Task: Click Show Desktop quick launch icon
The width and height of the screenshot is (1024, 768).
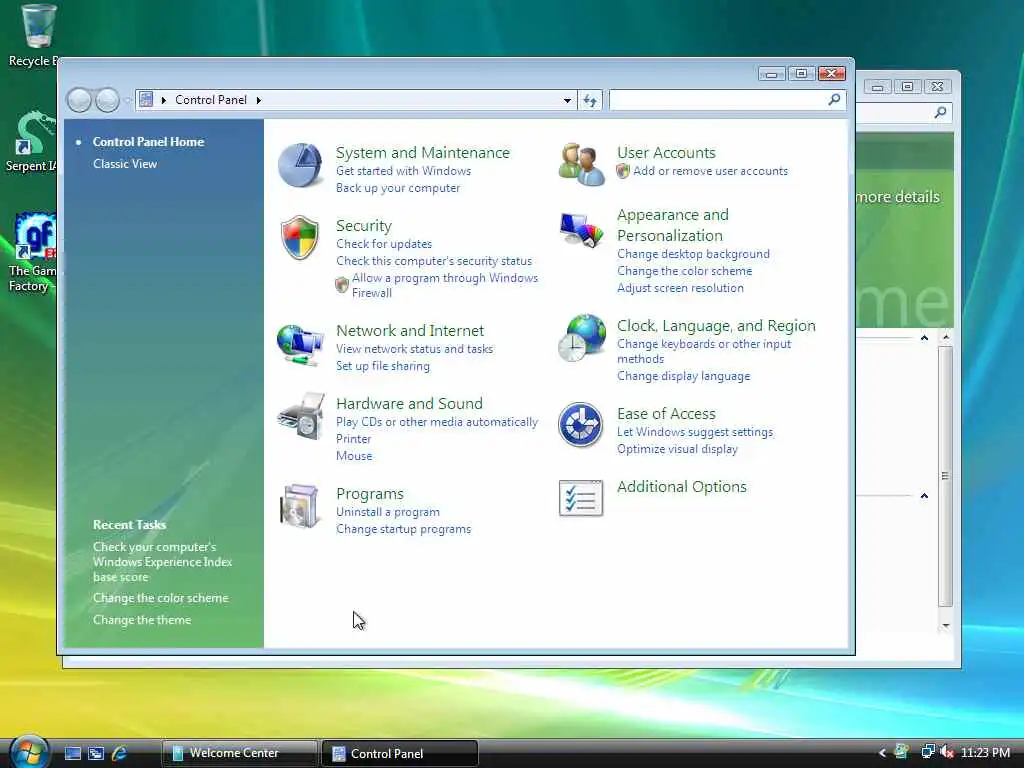Action: click(72, 753)
